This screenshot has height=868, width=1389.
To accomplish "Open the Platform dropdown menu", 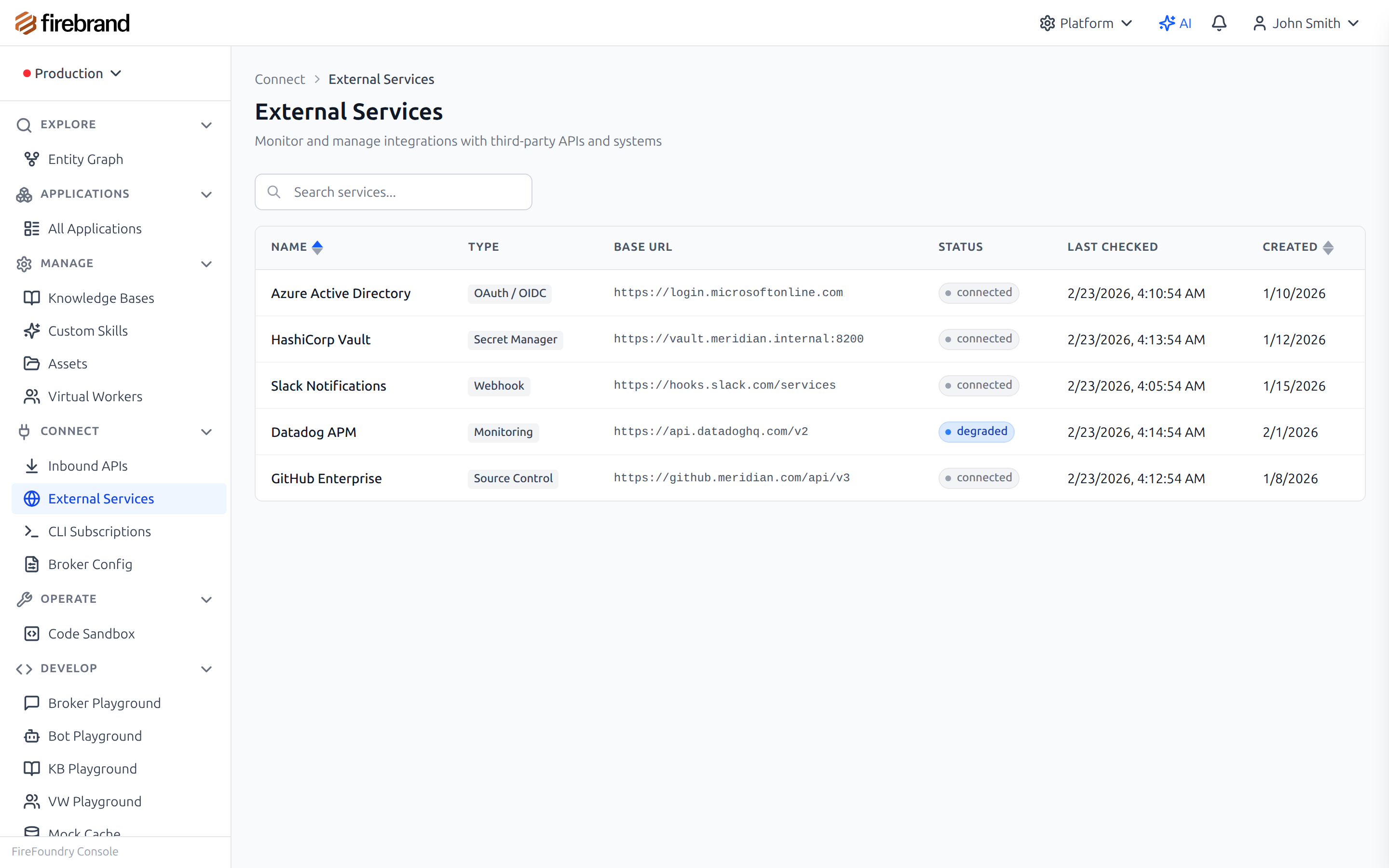I will 1086,23.
